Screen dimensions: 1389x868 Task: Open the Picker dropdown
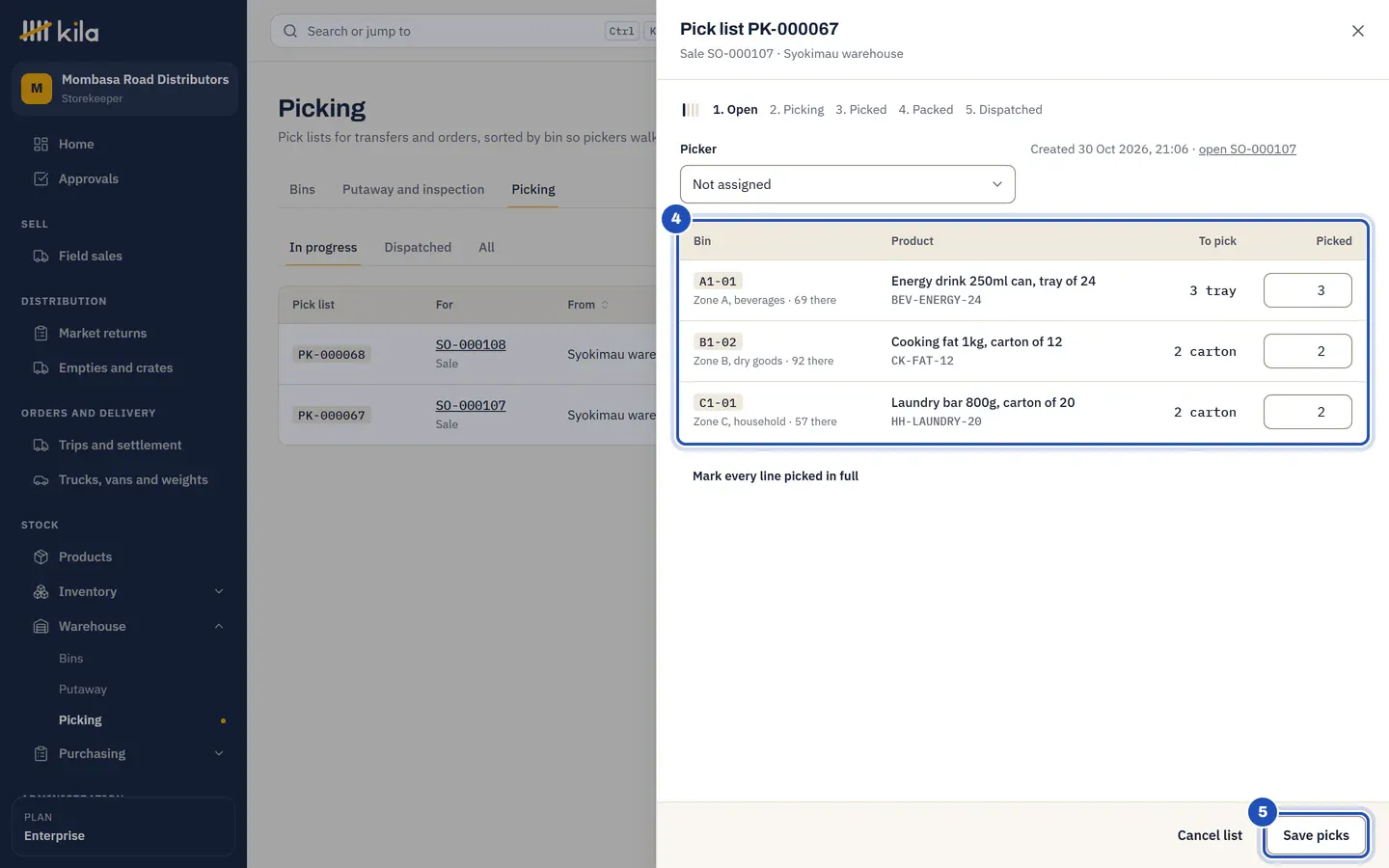tap(848, 184)
